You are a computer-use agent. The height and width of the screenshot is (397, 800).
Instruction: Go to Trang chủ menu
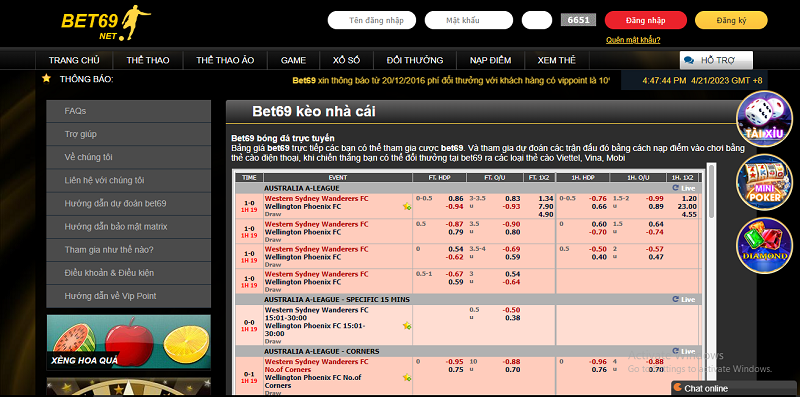74,60
